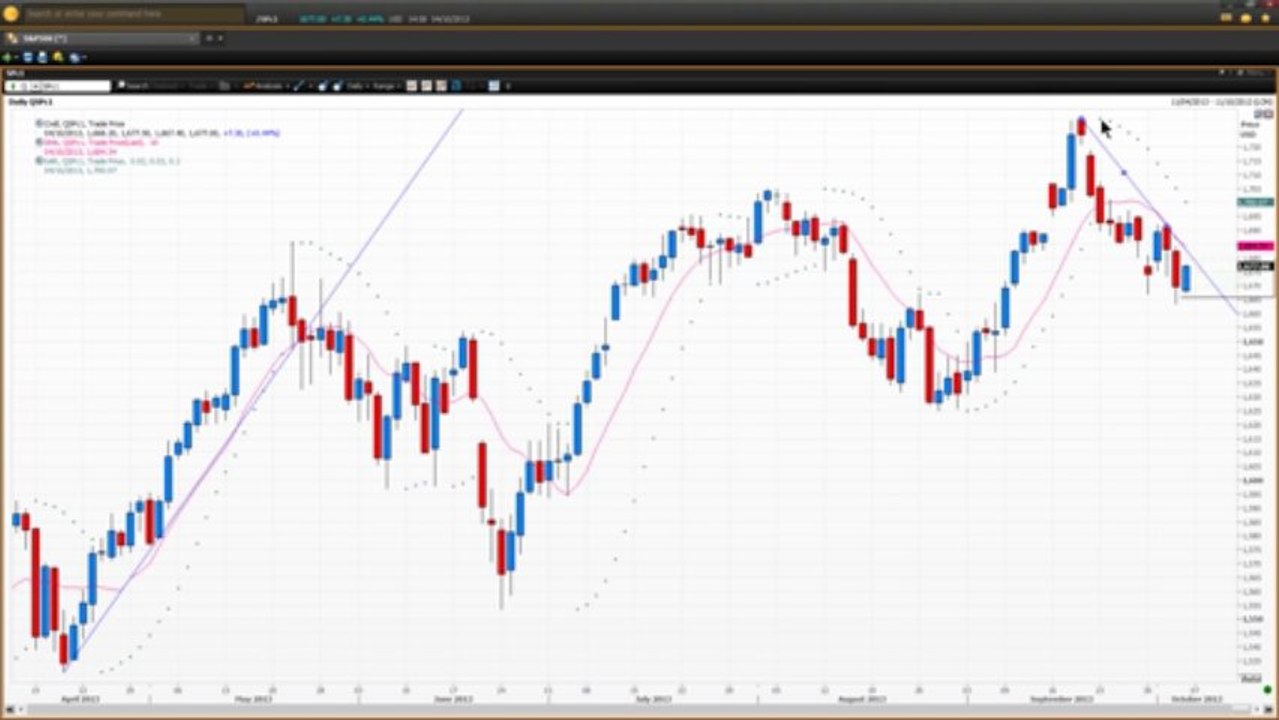The image size is (1279, 720).
Task: Click the pink SMA value tag on price axis
Action: pyautogui.click(x=1255, y=245)
